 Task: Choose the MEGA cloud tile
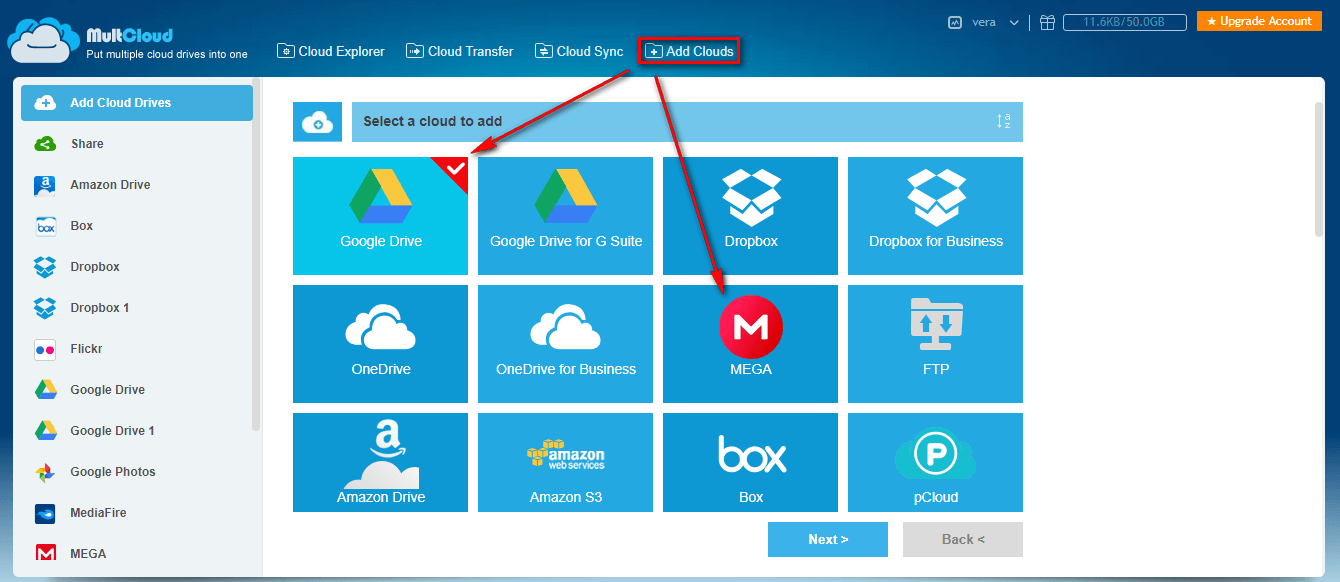750,344
